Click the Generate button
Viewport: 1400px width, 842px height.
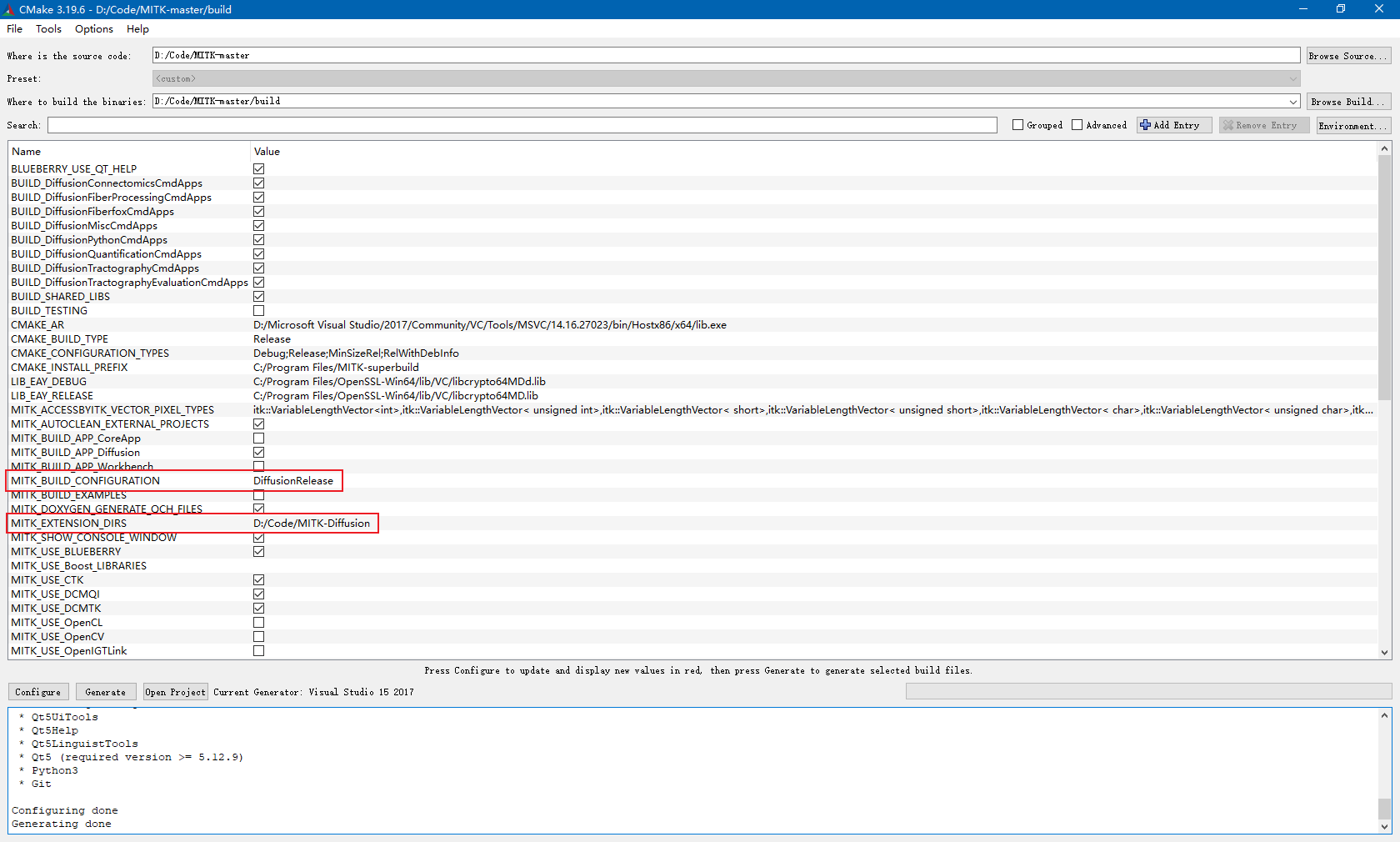point(106,692)
